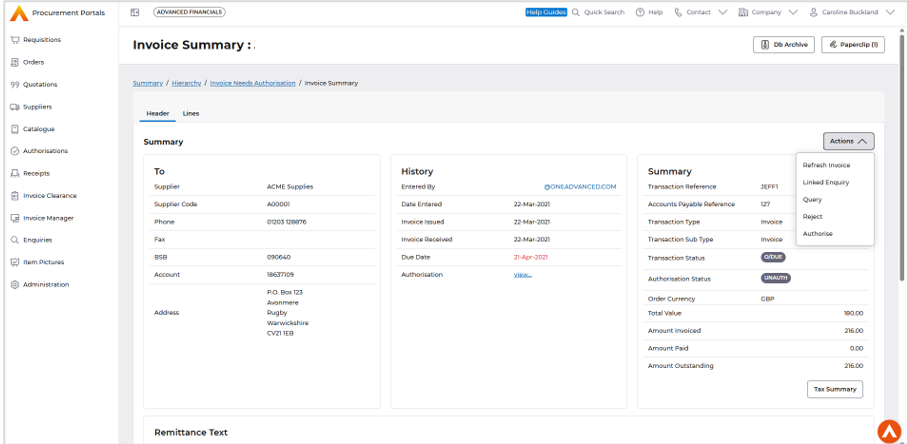Image resolution: width=907 pixels, height=444 pixels.
Task: Choose Authorise from Actions menu
Action: tap(817, 234)
